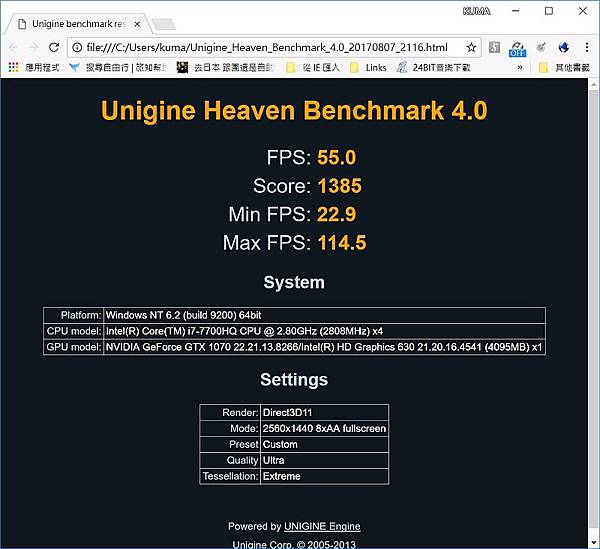
Task: Open the Chrome three-dot menu
Action: (x=587, y=47)
